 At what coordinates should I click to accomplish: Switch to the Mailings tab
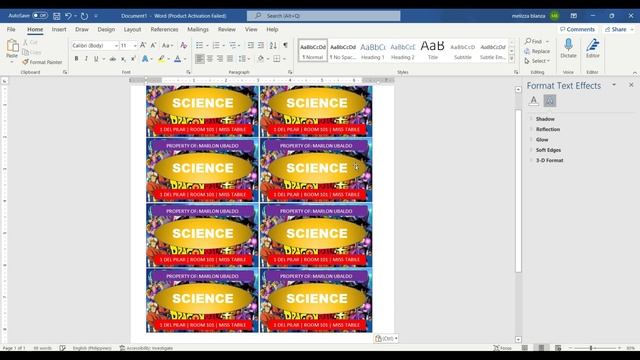pos(198,29)
